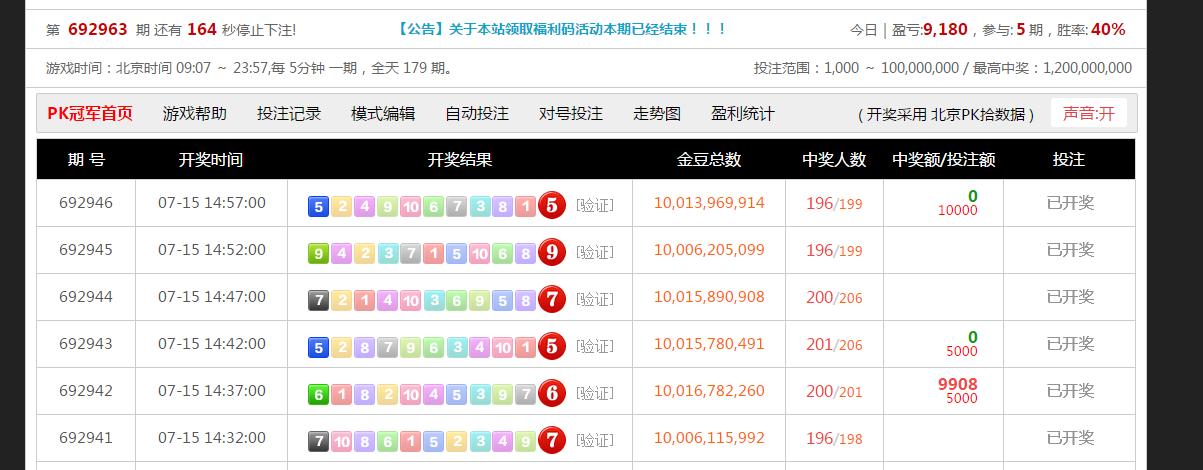Click draw time 07-15 14:32:00
Image resolution: width=1203 pixels, height=470 pixels.
pos(212,437)
